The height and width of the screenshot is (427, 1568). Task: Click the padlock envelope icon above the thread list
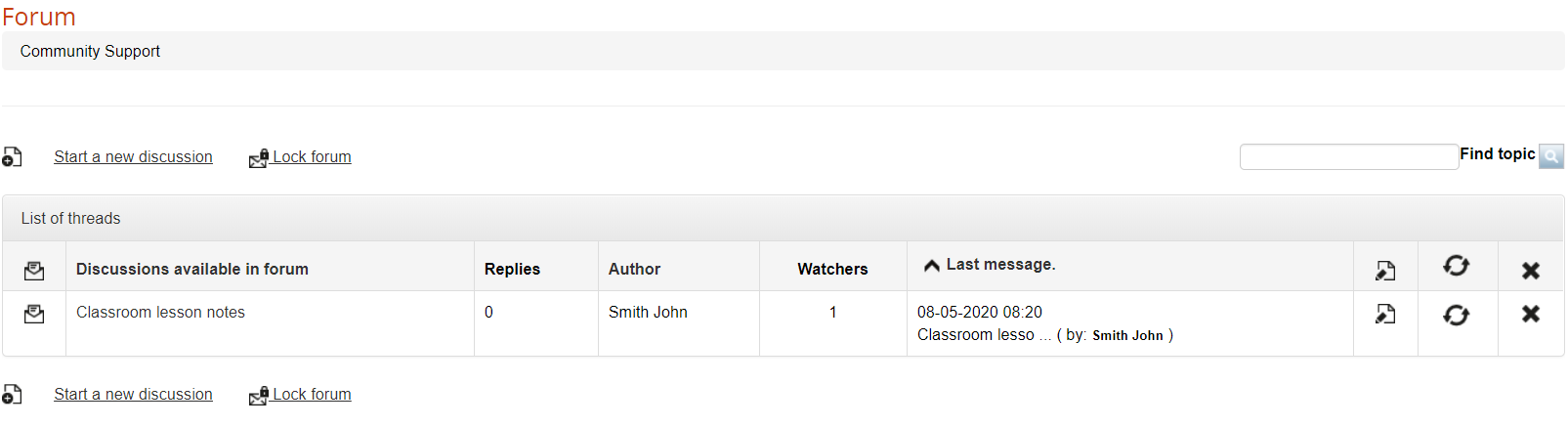(x=259, y=158)
